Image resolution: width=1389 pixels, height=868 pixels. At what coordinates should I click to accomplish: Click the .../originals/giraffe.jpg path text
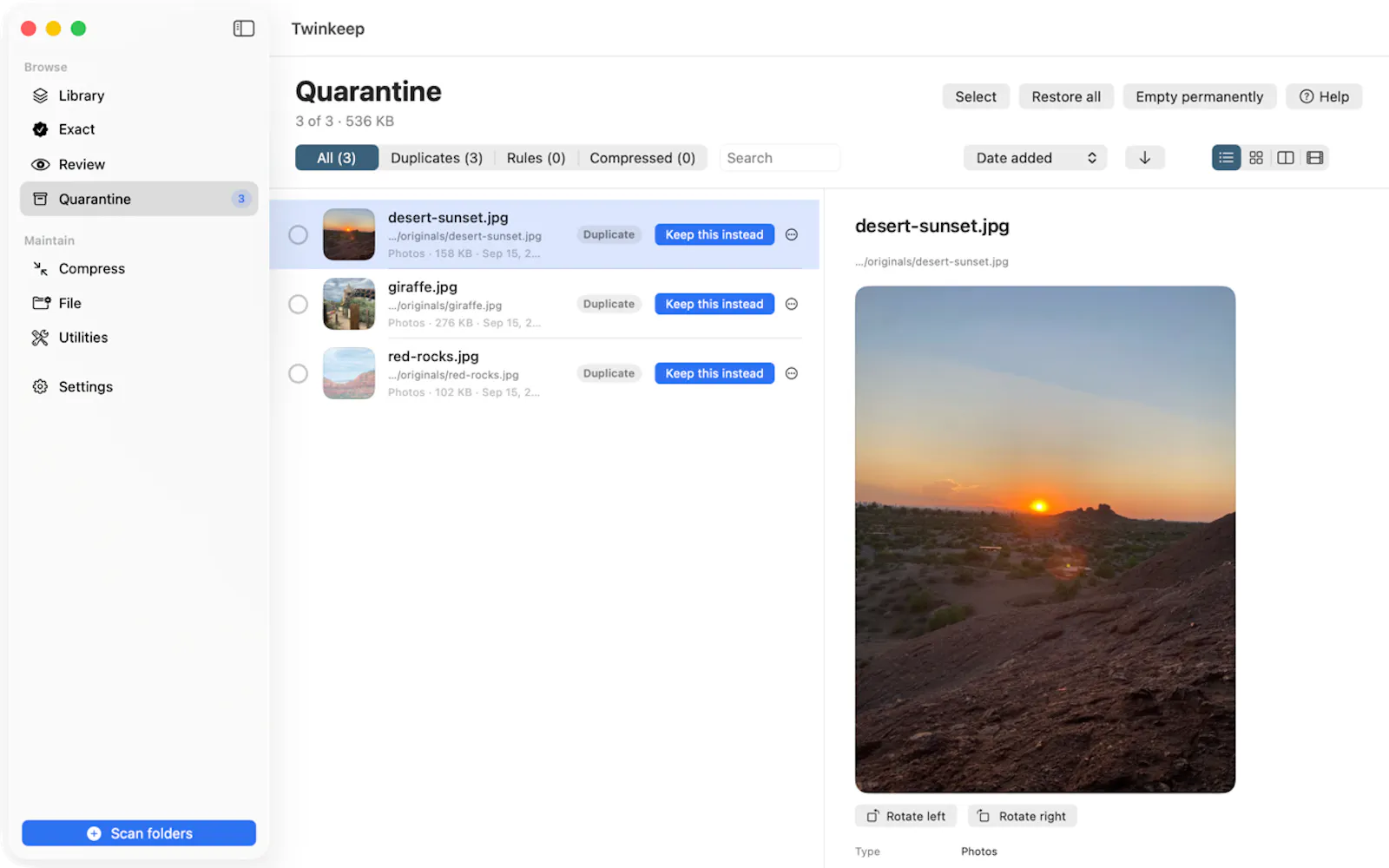[x=445, y=306]
